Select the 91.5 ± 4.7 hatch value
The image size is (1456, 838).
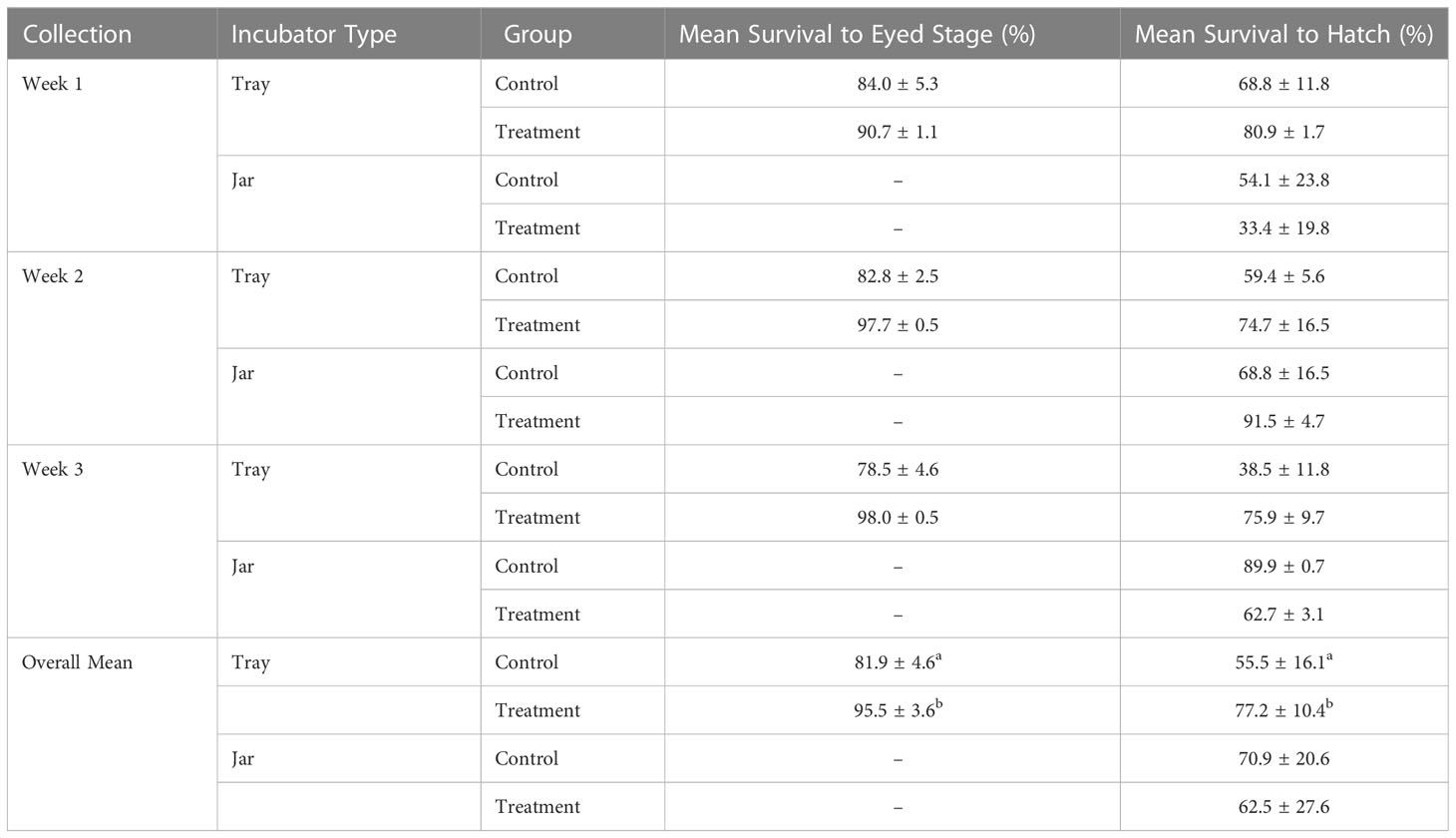1284,421
